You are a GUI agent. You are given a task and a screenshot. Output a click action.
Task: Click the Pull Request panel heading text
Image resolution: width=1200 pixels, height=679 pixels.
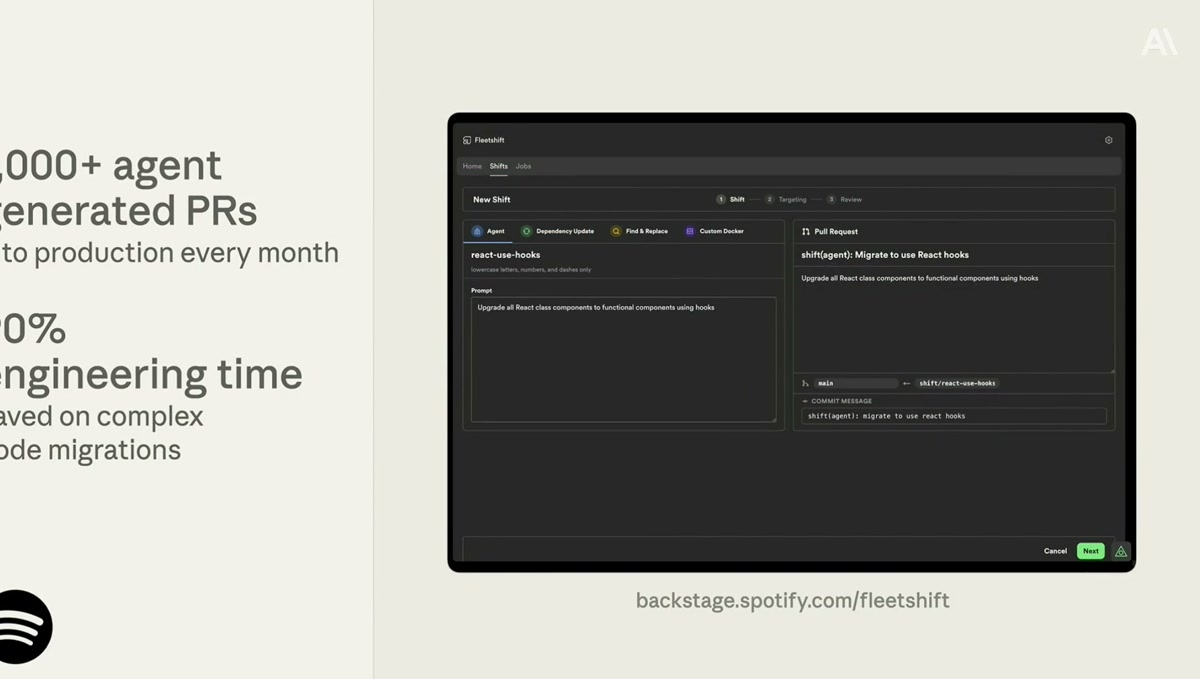pyautogui.click(x=836, y=232)
